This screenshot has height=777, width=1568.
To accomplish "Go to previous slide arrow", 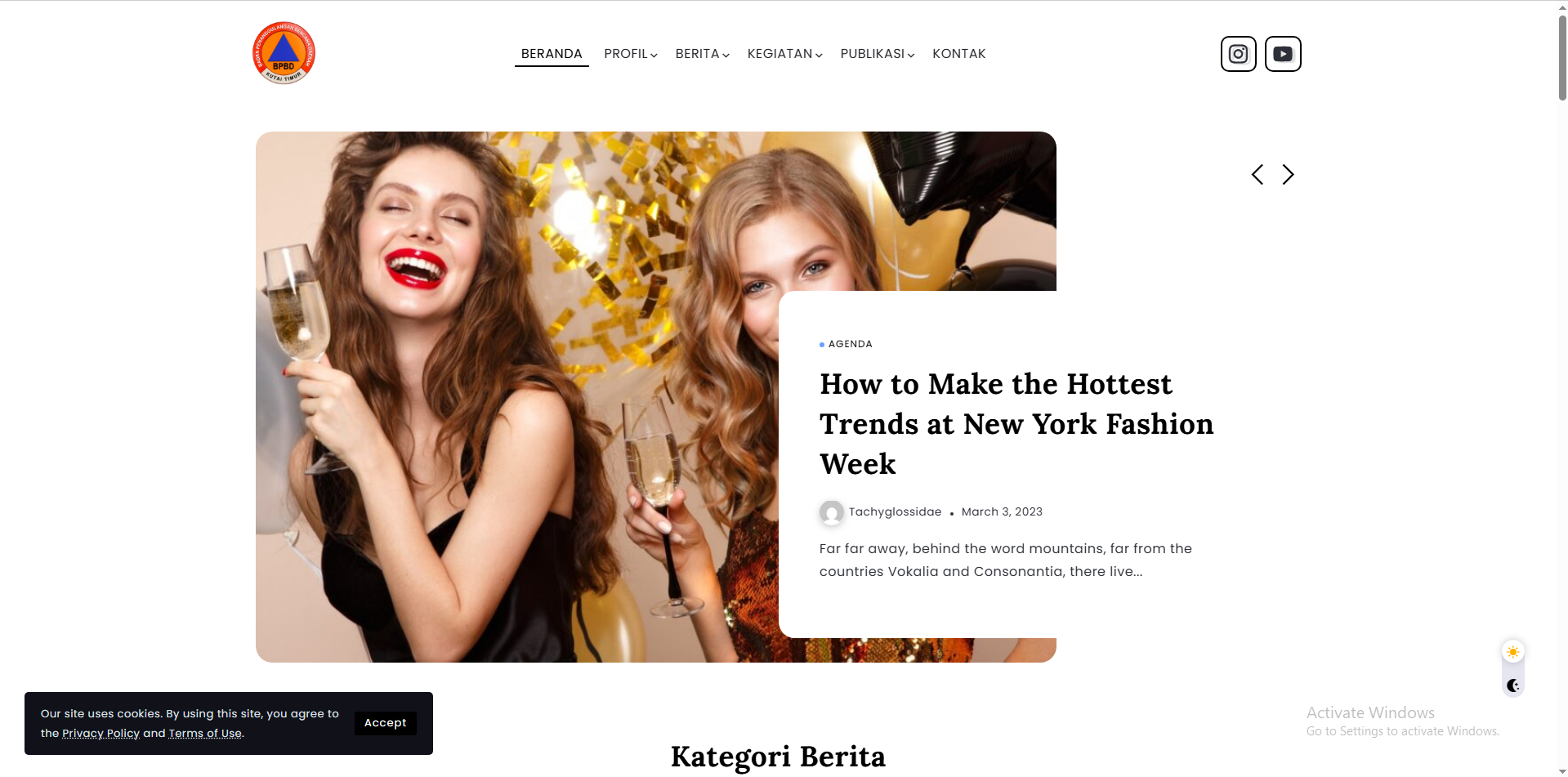I will pyautogui.click(x=1258, y=174).
